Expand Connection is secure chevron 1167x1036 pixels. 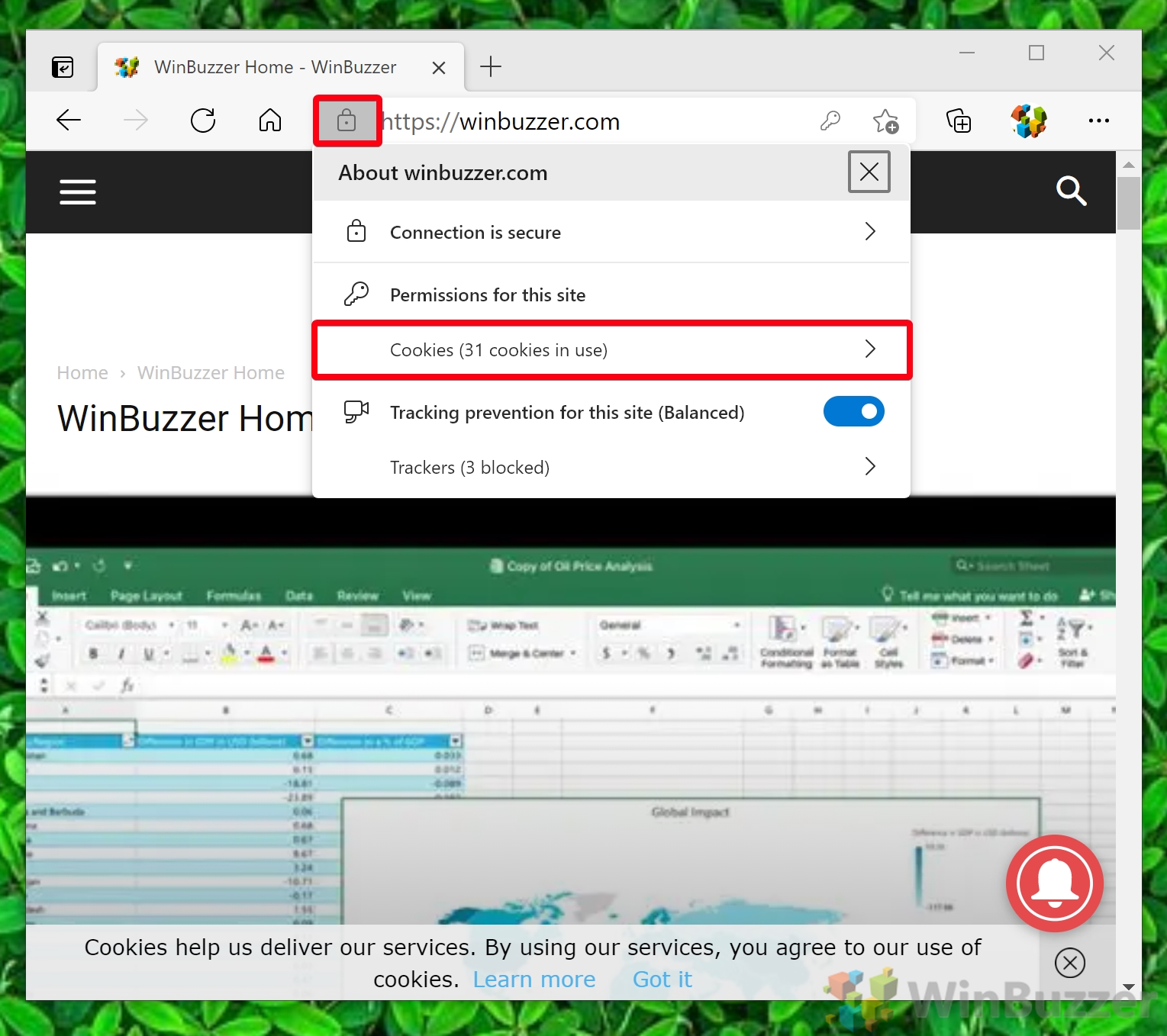[870, 232]
